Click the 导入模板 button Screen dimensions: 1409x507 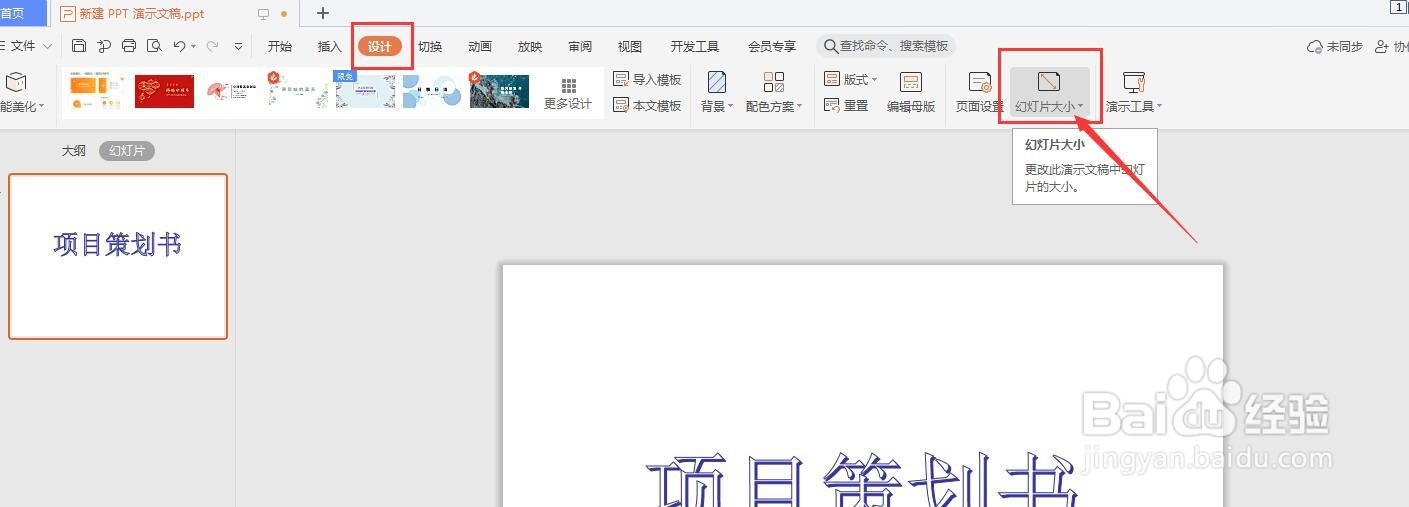(x=647, y=79)
